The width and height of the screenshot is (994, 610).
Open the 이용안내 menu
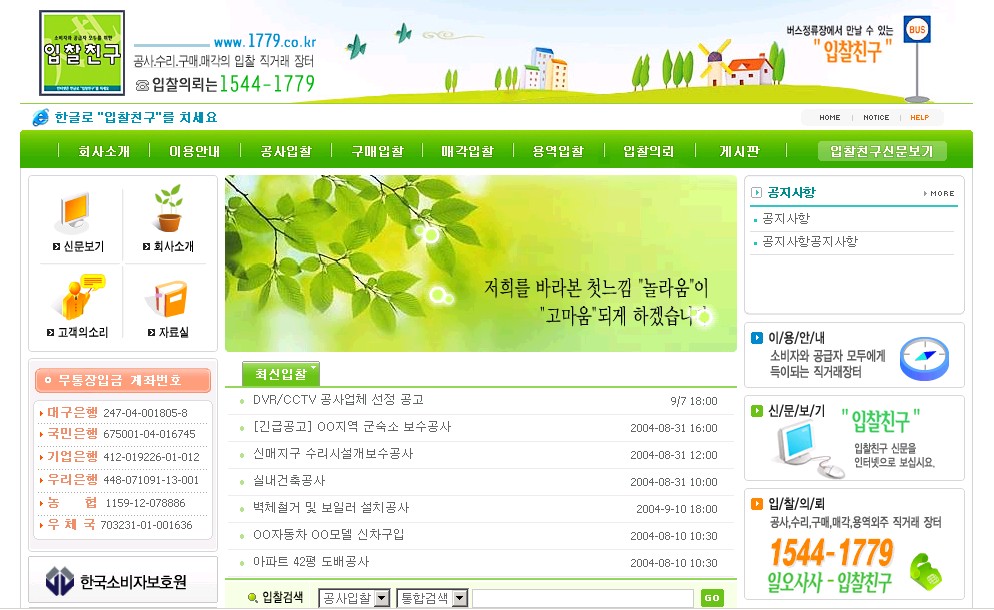[x=195, y=151]
